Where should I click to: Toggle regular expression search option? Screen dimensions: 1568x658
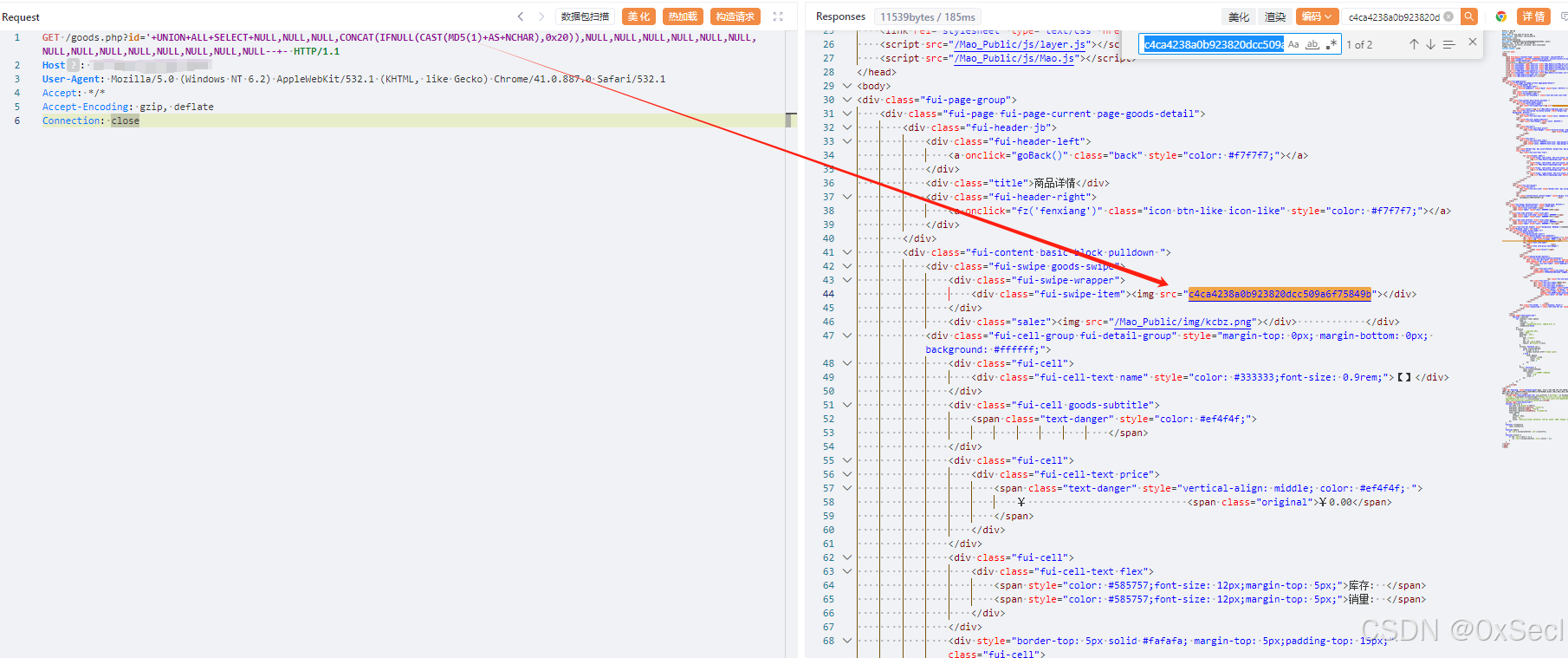click(1332, 44)
